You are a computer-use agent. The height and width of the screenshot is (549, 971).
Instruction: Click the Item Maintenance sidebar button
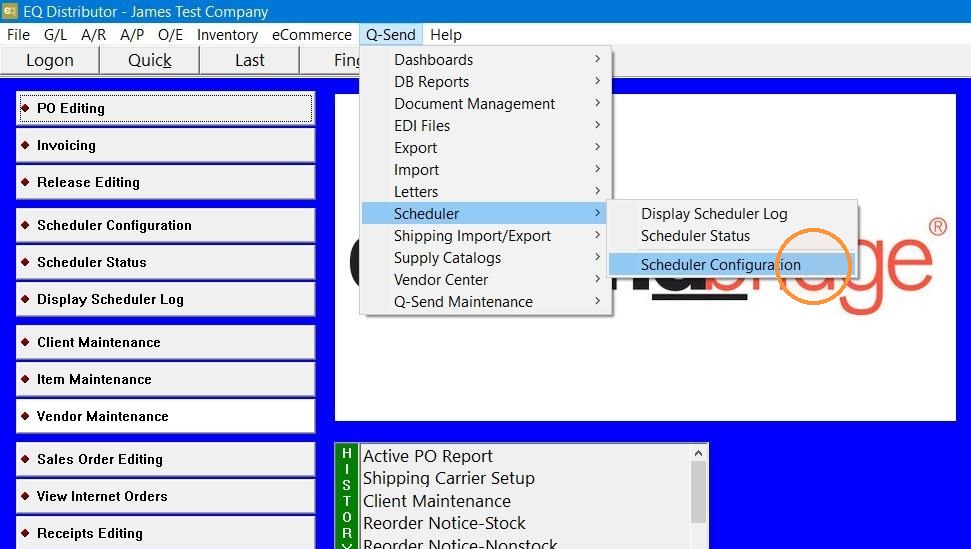coord(165,379)
